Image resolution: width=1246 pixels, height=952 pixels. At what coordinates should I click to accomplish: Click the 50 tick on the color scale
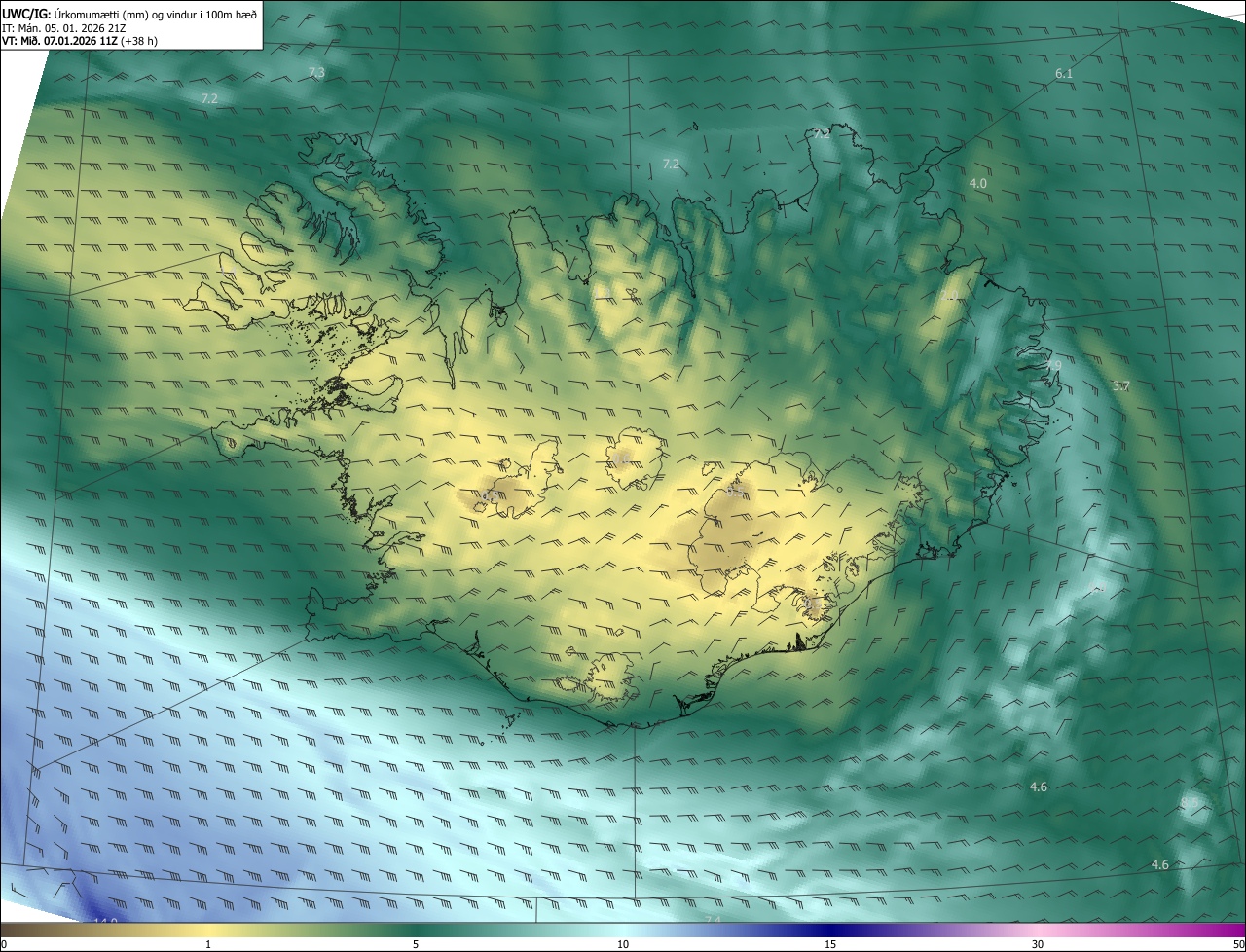pyautogui.click(x=1238, y=944)
